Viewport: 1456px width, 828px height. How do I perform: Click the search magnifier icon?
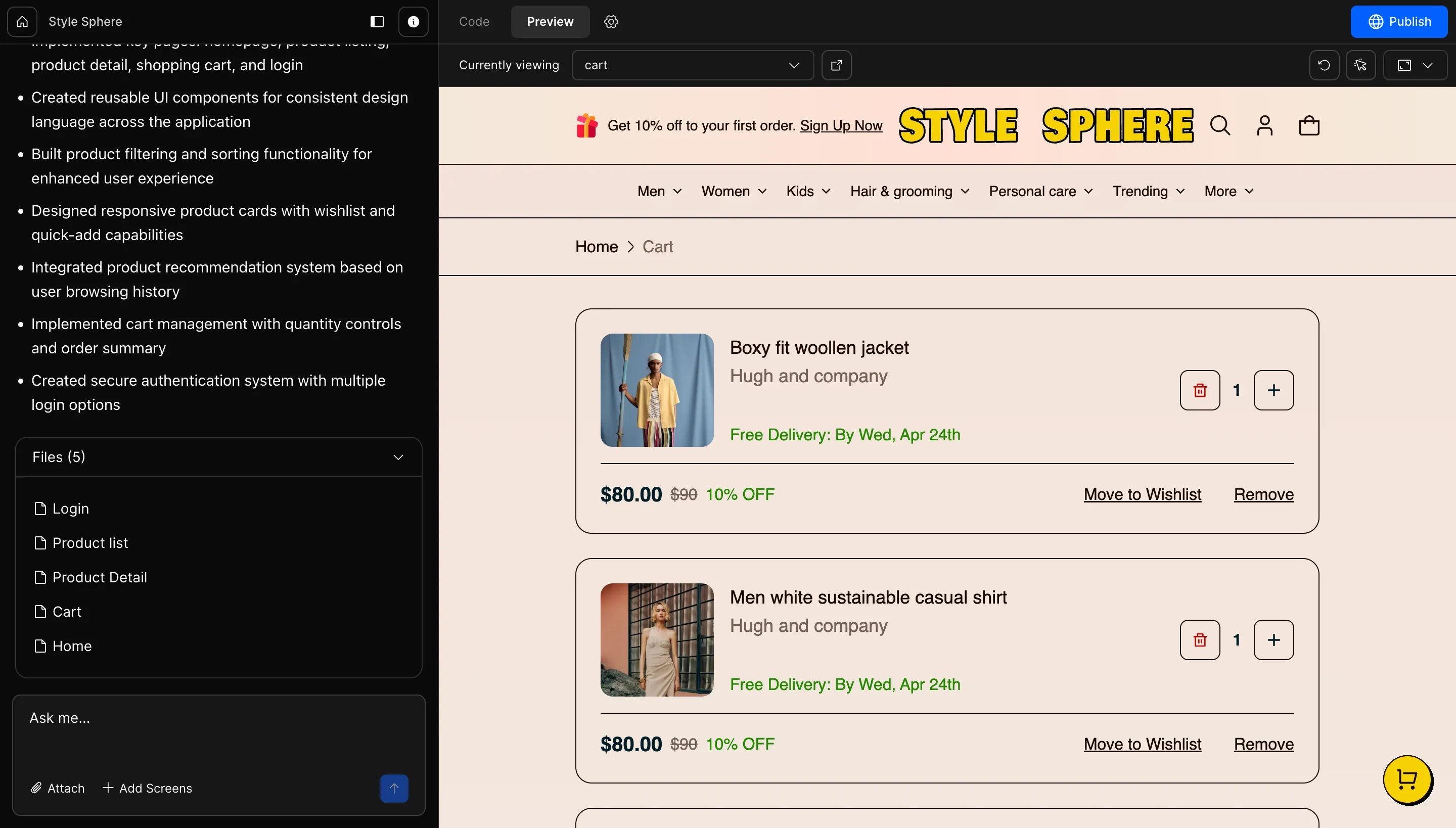[1220, 126]
